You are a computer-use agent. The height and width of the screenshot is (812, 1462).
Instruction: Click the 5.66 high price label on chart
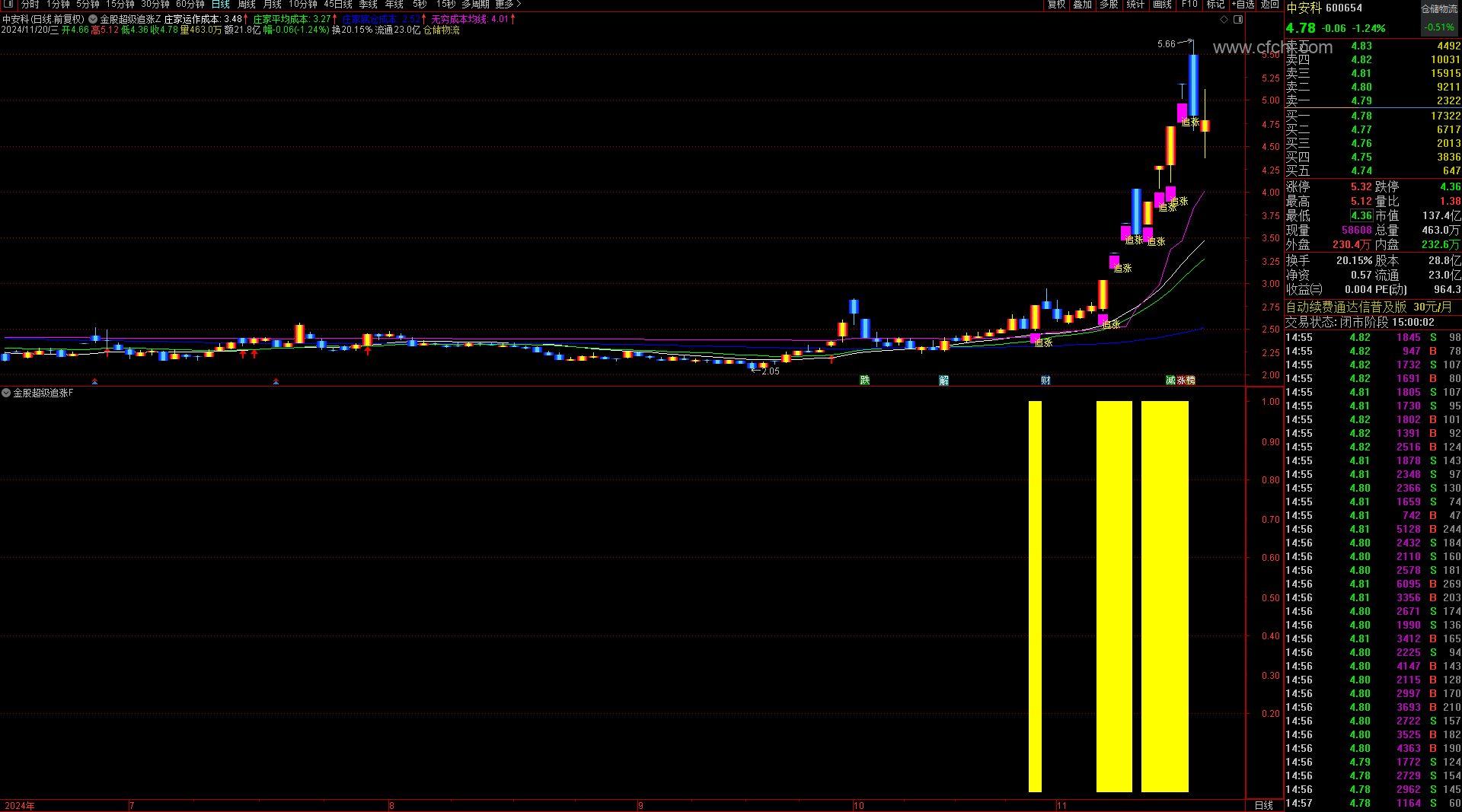point(1166,44)
